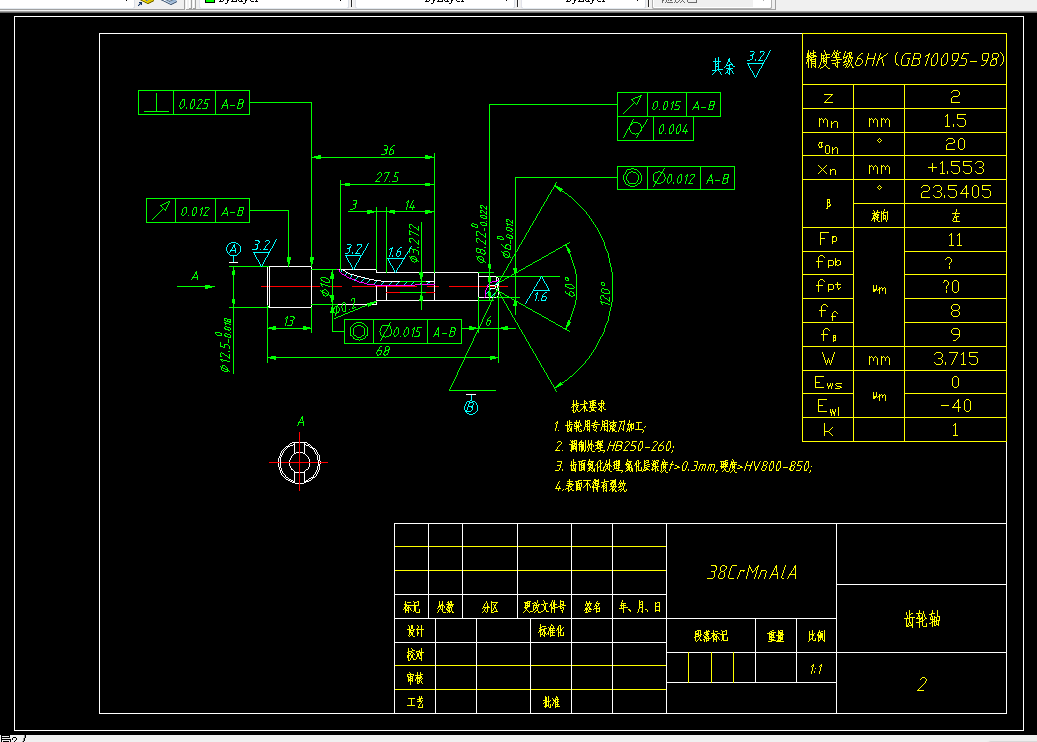Click the 68 overall length dimension
This screenshot has width=1037, height=742.
(383, 351)
